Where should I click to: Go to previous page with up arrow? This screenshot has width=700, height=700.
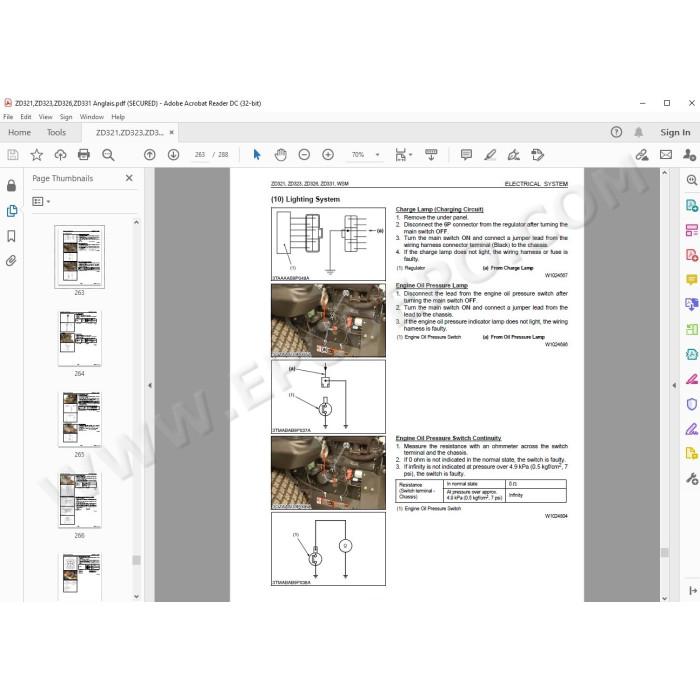tap(150, 154)
